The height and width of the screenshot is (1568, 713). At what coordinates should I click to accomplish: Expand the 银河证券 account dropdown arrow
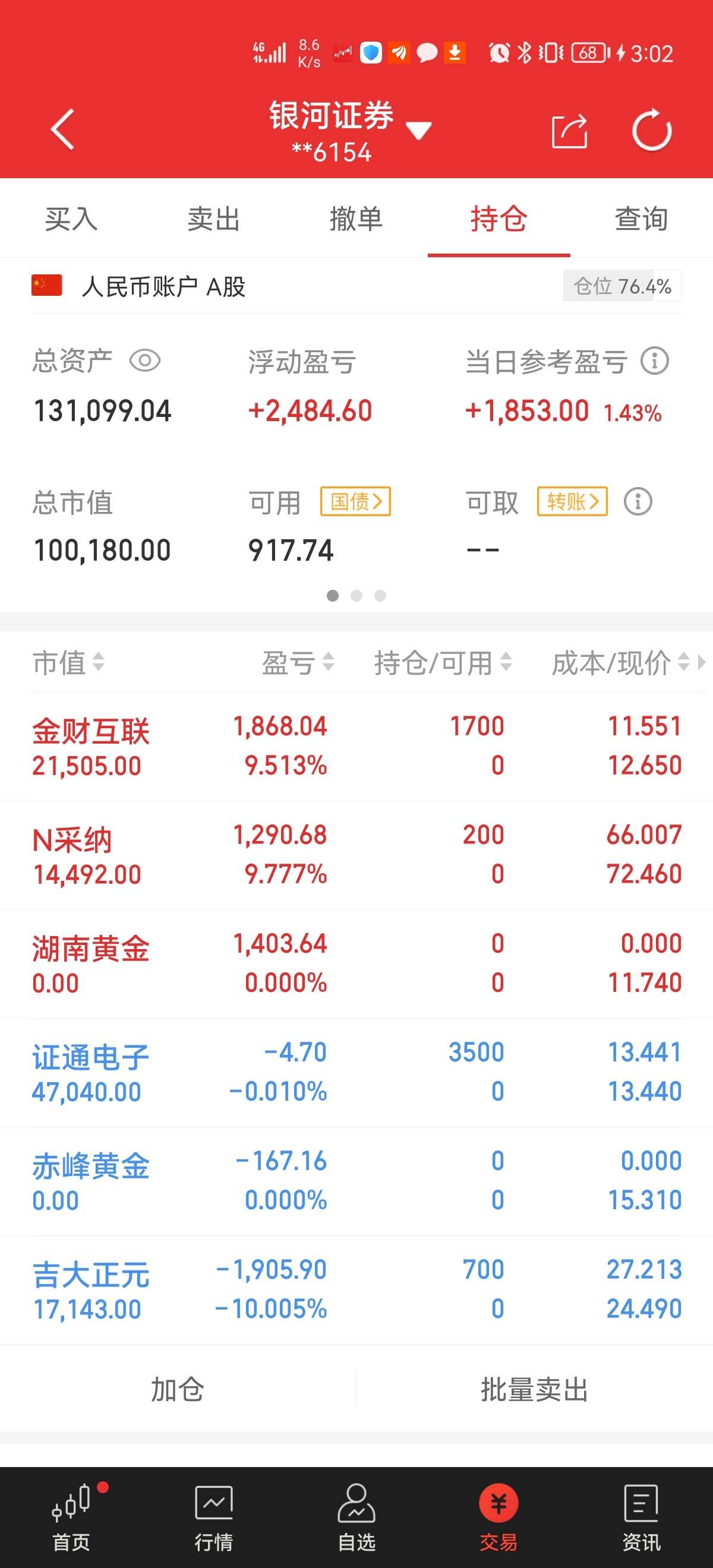(x=419, y=130)
